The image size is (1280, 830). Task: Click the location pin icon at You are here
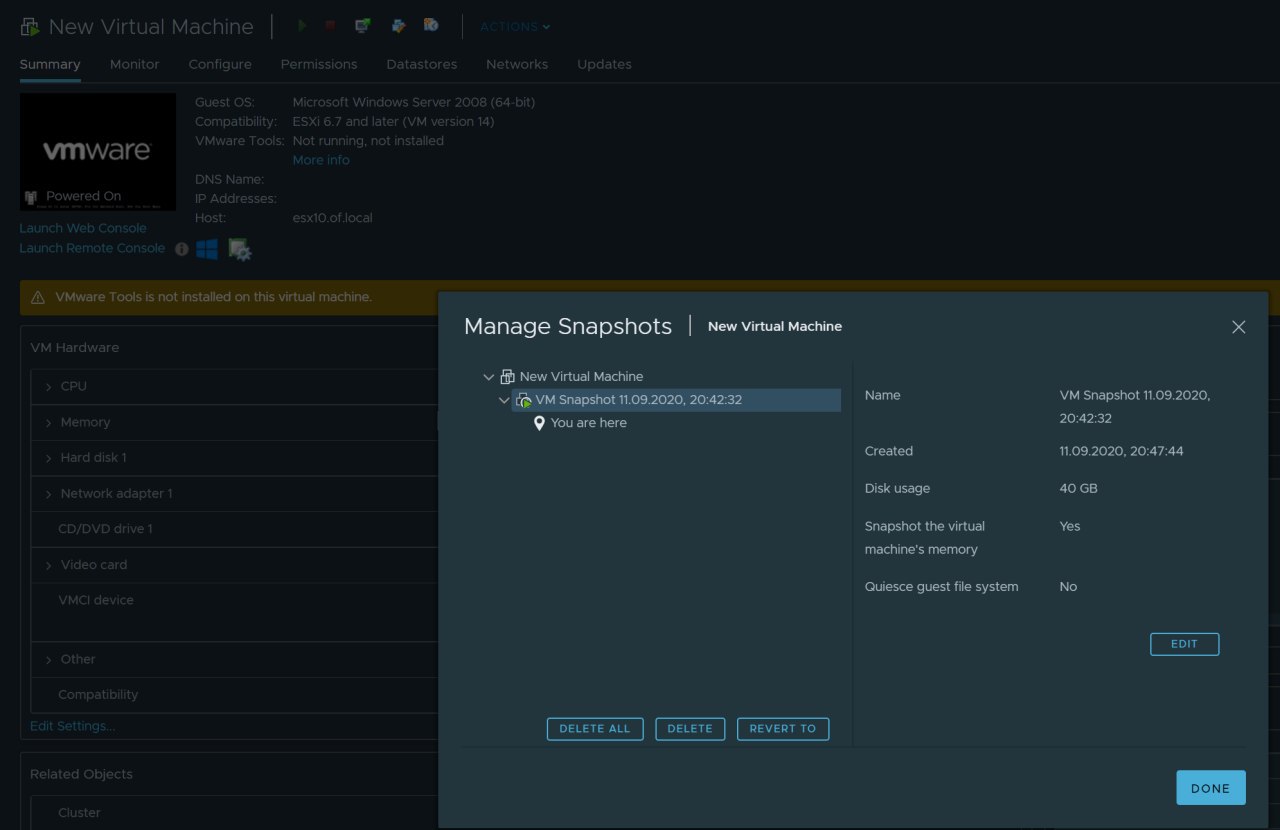coord(539,423)
